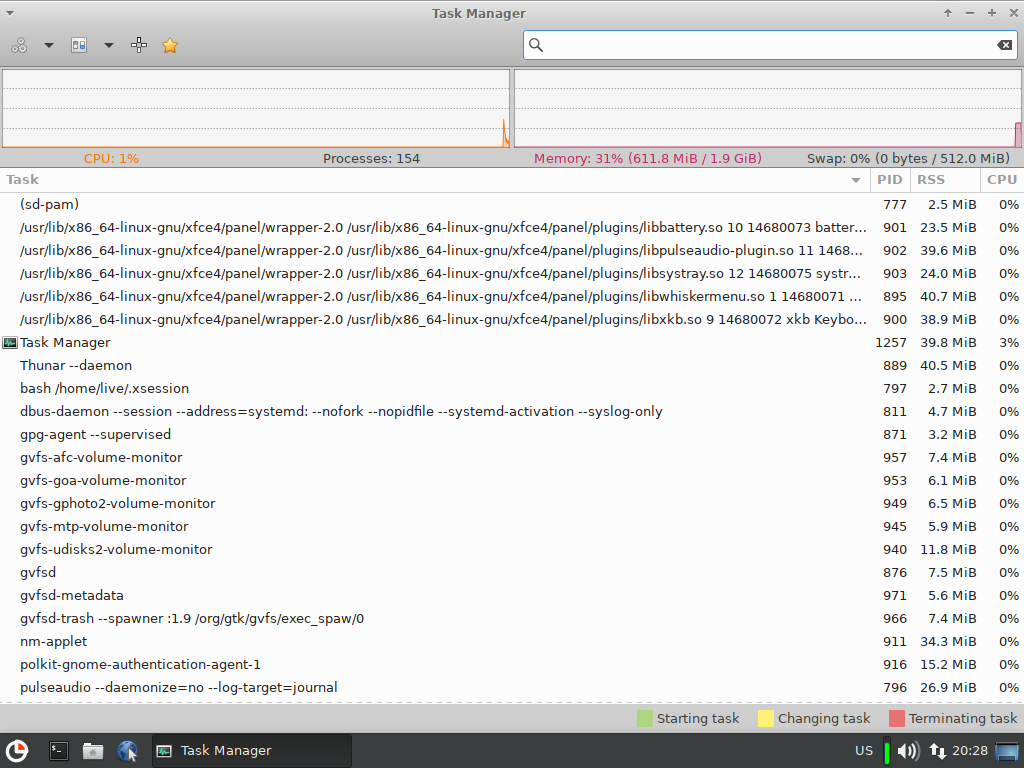
Task: Select the libsystray.so wrapper process
Action: pos(512,273)
